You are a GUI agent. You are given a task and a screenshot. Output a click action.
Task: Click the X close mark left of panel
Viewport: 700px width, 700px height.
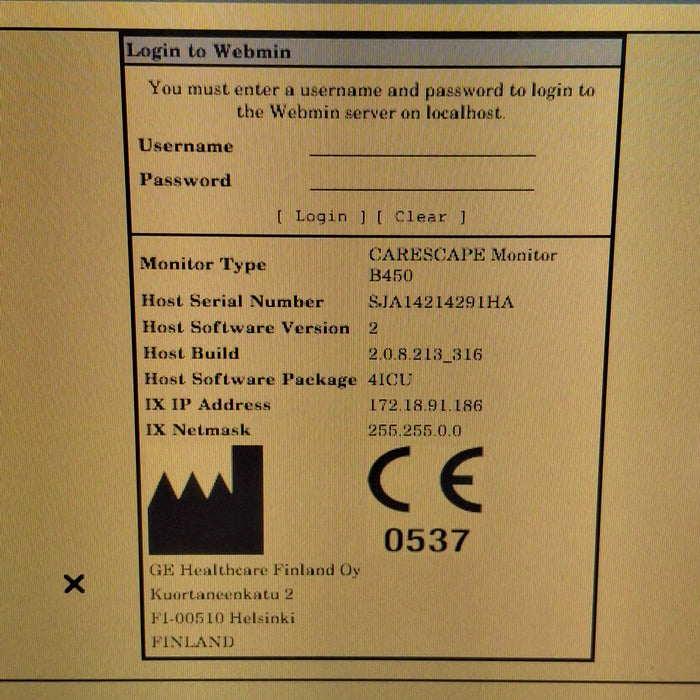[74, 583]
